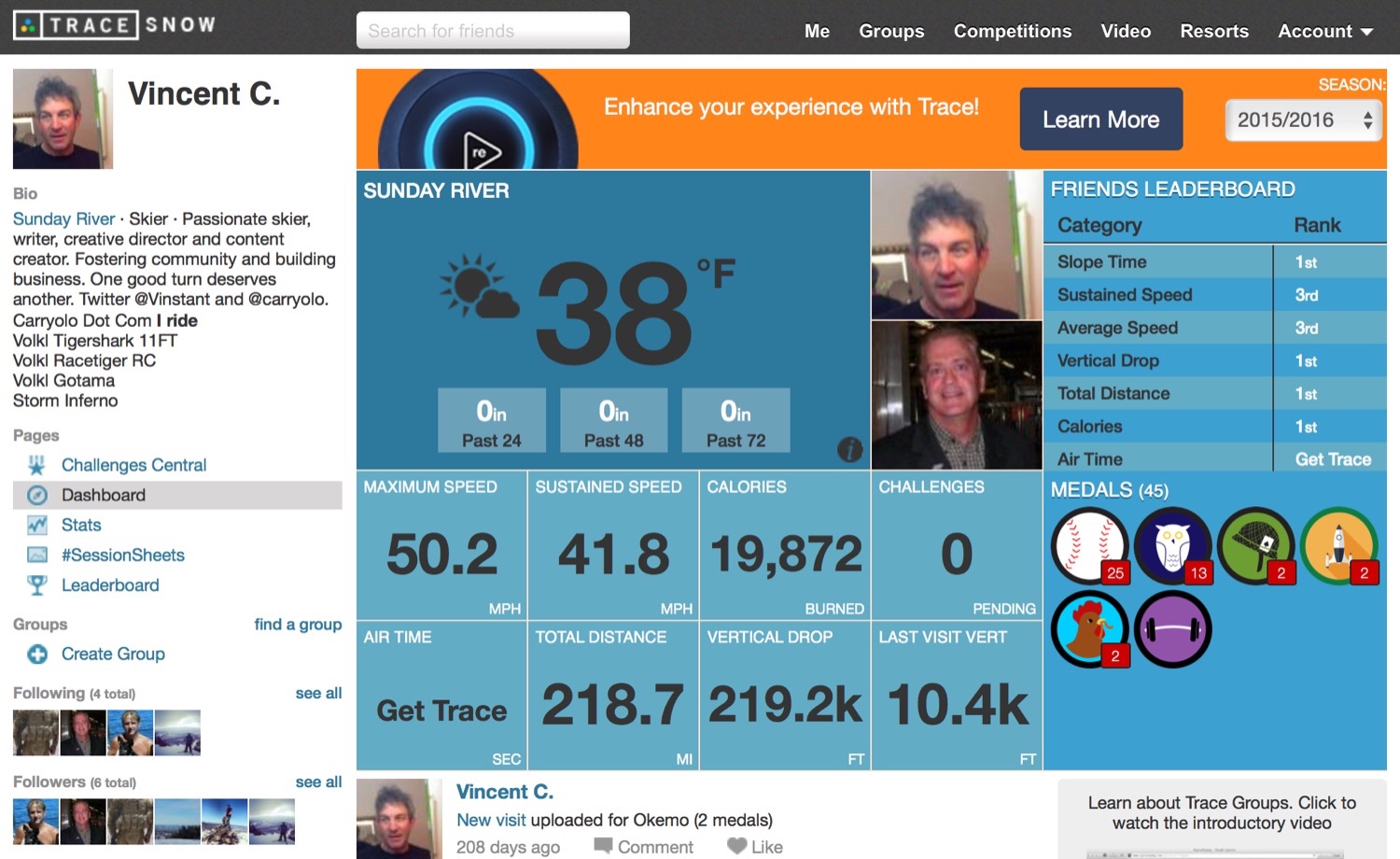This screenshot has width=1400, height=859.
Task: Open the Total Distance 218.7 tile
Action: coord(613,696)
